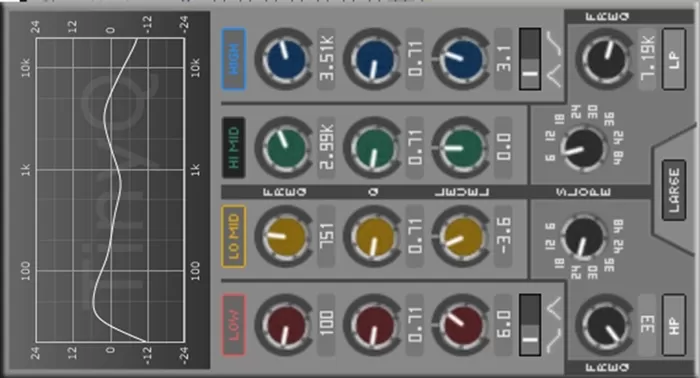Image resolution: width=700 pixels, height=378 pixels.
Task: Click the HIGH band Q value 0.71
Action: [x=415, y=59]
